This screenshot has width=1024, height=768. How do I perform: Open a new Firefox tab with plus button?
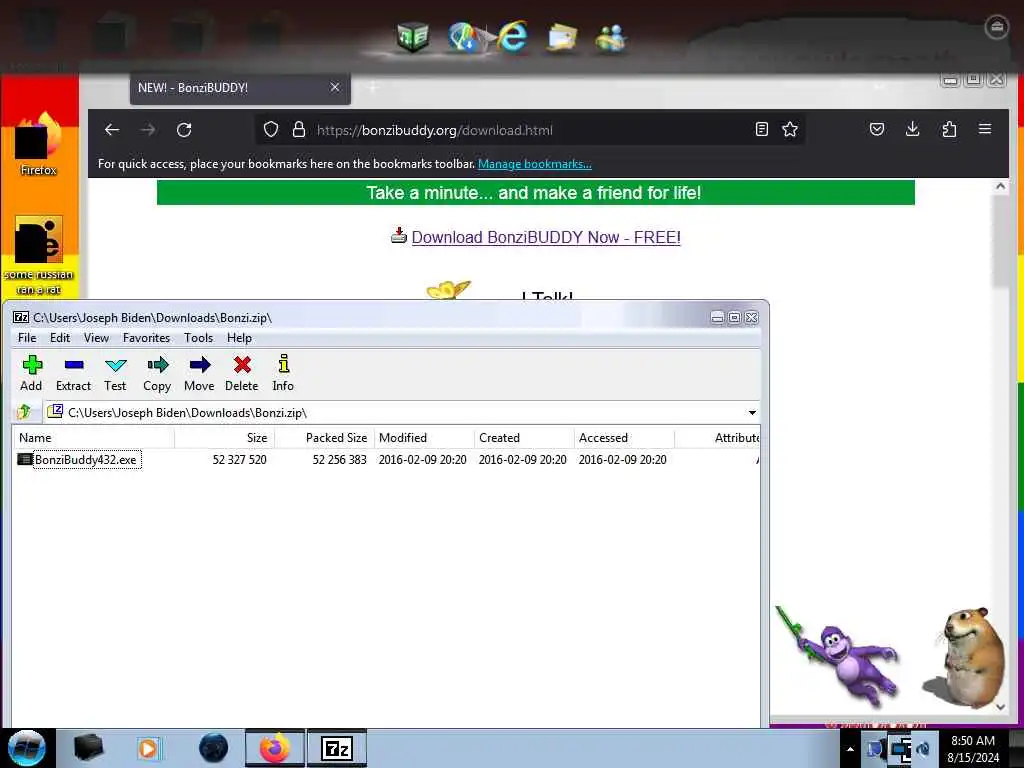pos(373,88)
